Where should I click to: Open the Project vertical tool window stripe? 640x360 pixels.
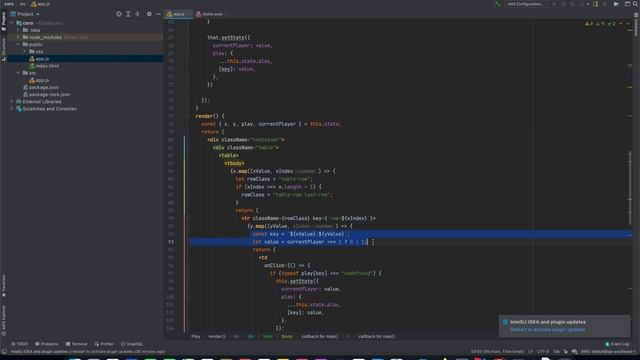pos(4,21)
